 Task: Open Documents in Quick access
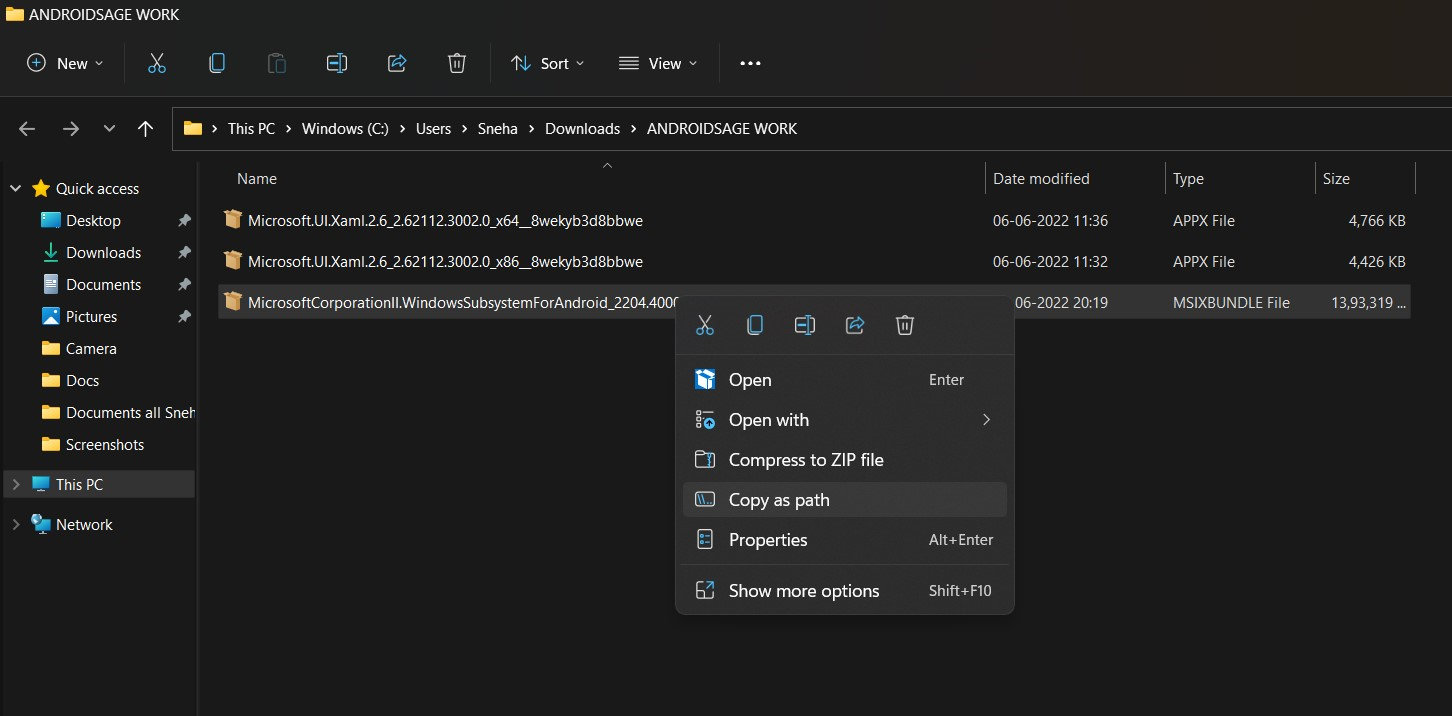(x=104, y=284)
